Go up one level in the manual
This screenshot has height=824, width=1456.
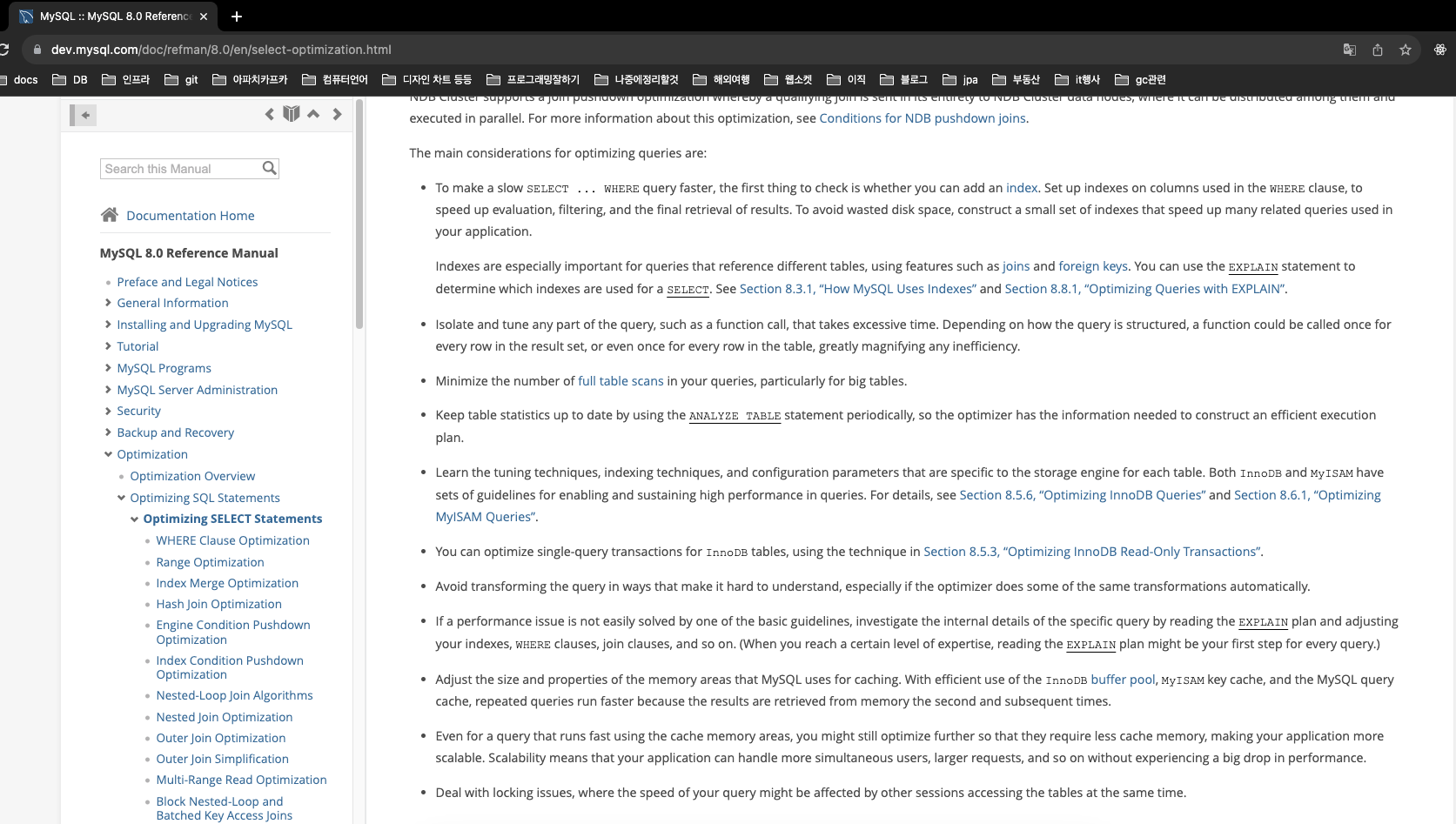click(x=313, y=114)
